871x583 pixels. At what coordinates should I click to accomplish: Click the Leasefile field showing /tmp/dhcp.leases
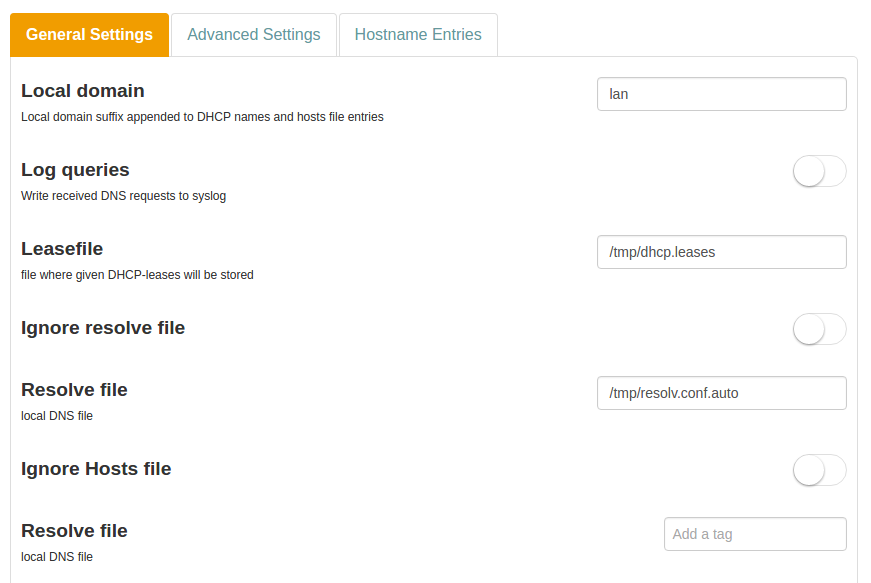721,252
